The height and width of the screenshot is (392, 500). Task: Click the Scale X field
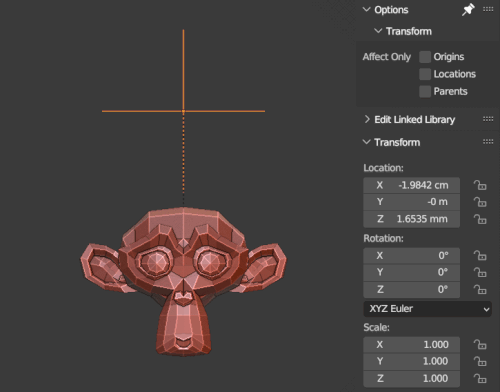click(412, 344)
